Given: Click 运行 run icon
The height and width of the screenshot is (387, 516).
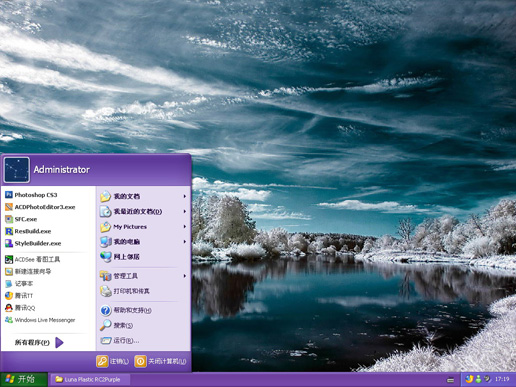Looking at the screenshot, I should (x=105, y=340).
